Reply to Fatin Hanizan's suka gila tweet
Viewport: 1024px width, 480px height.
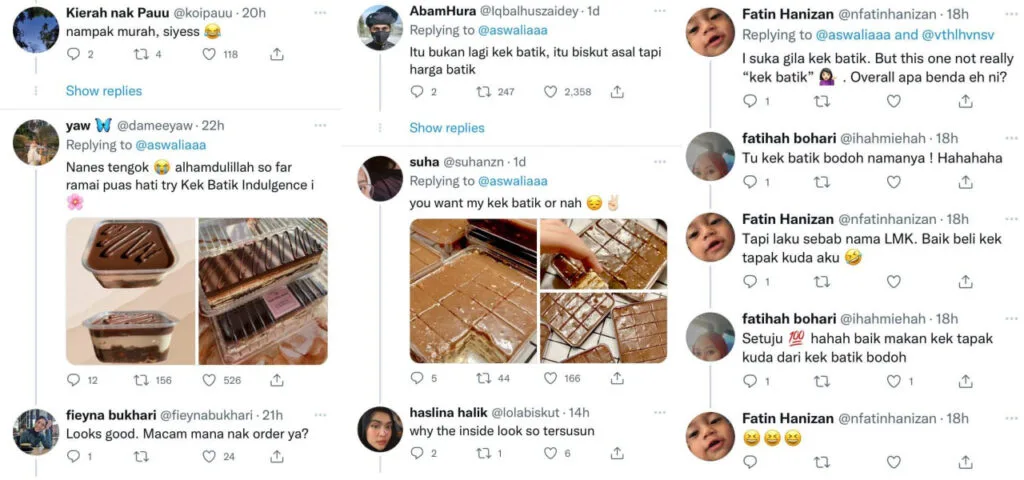pos(751,101)
